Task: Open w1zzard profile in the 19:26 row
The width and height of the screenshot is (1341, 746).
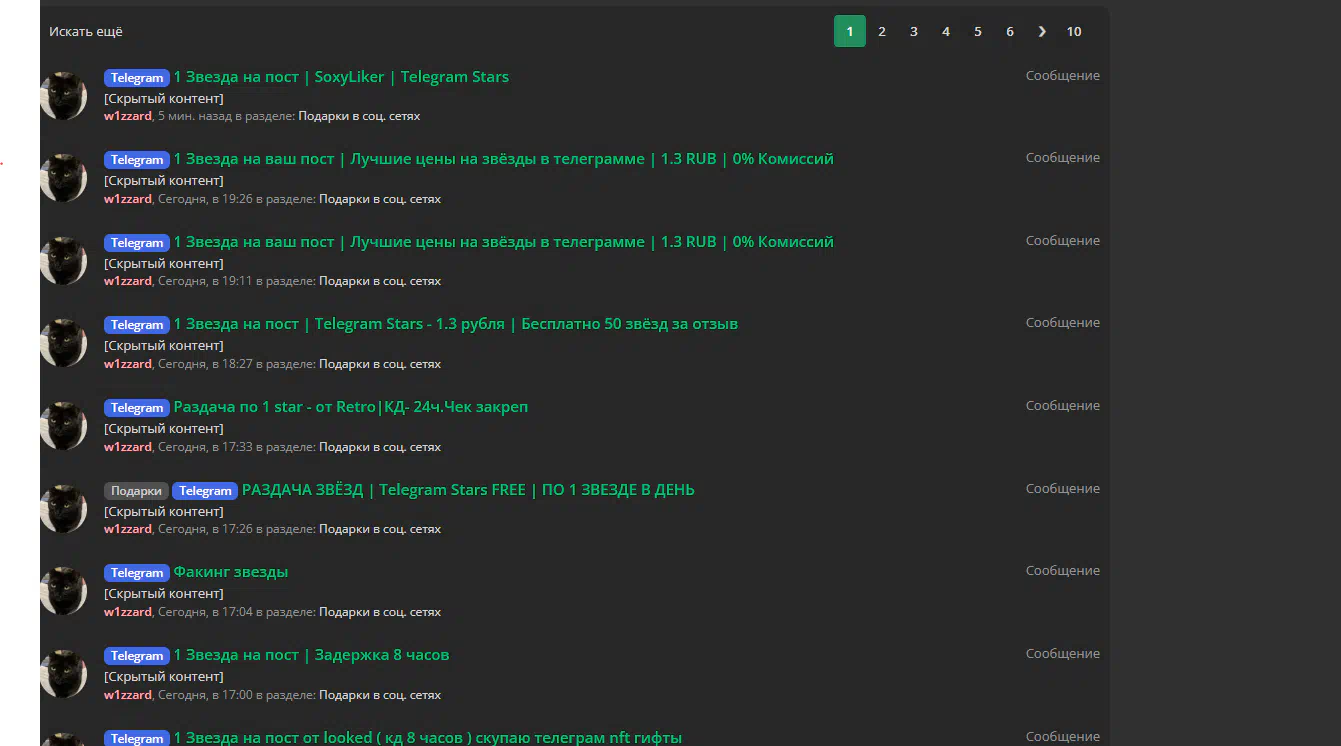Action: (128, 199)
